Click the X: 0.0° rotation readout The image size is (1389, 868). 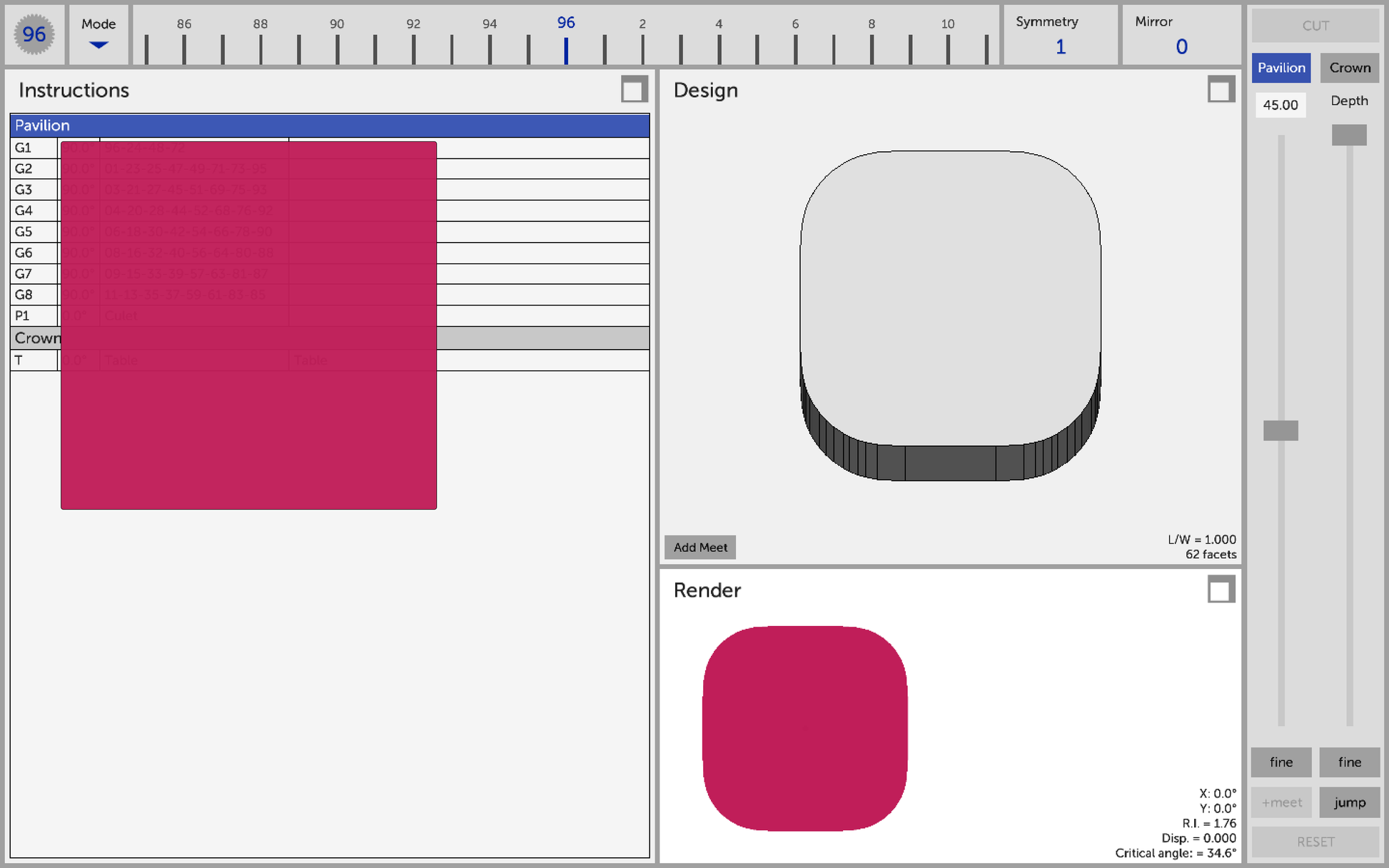[x=1218, y=793]
